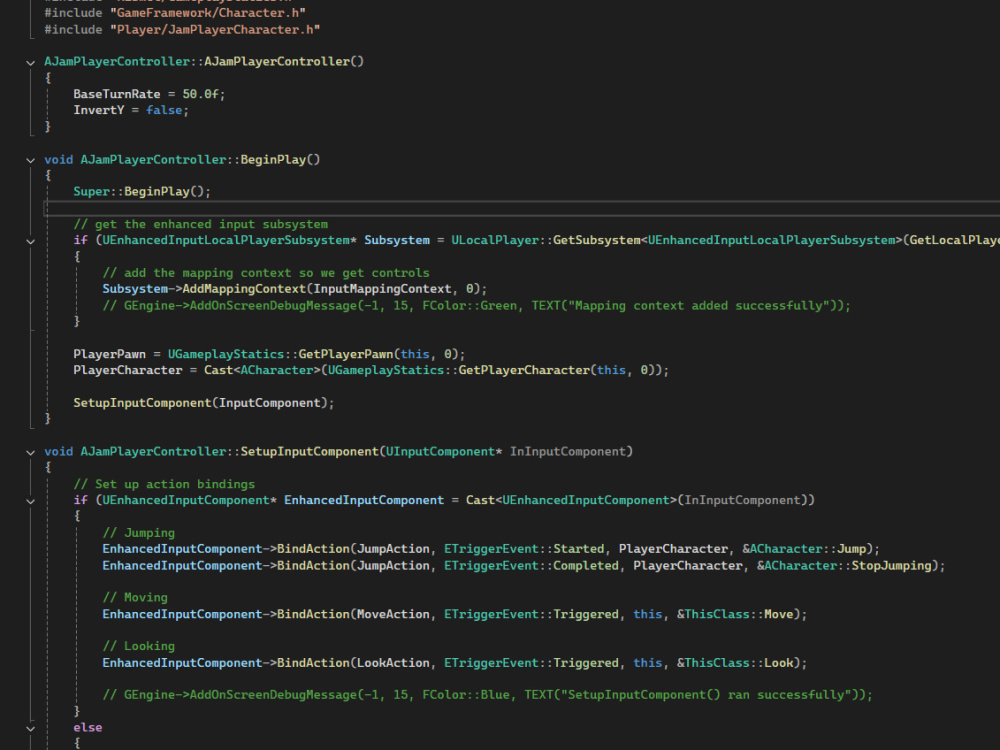Viewport: 1000px width, 750px height.
Task: Click the 50.0f value
Action: click(201, 94)
